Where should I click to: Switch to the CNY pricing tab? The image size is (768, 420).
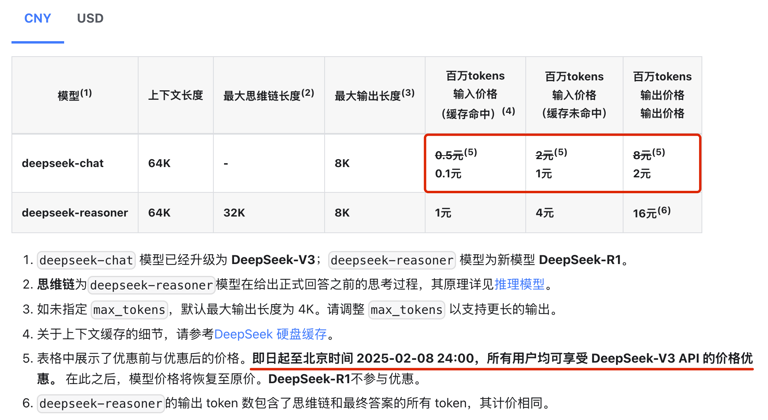38,19
